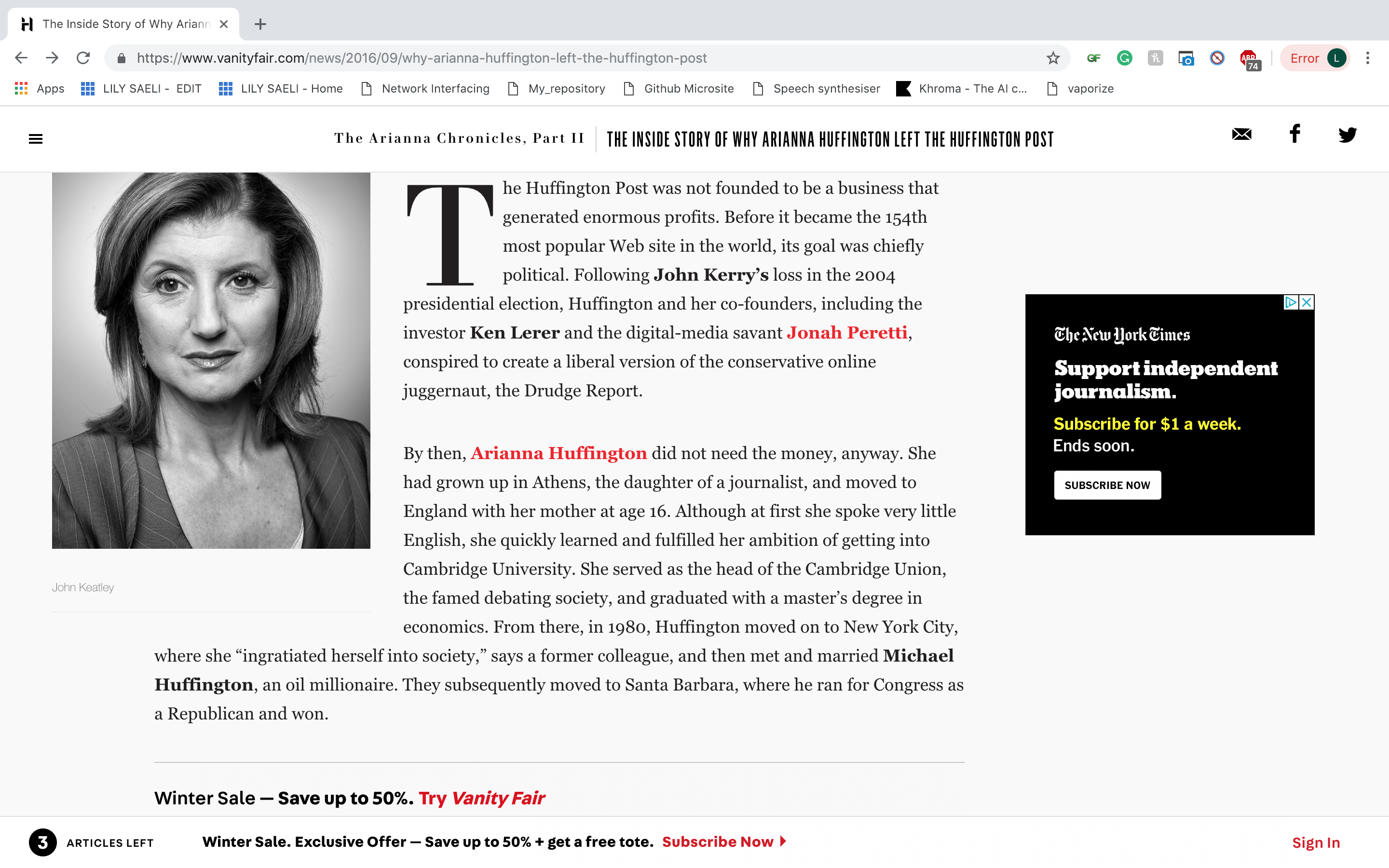Select the Vanity Fair article tab
The height and width of the screenshot is (868, 1389).
[x=123, y=24]
